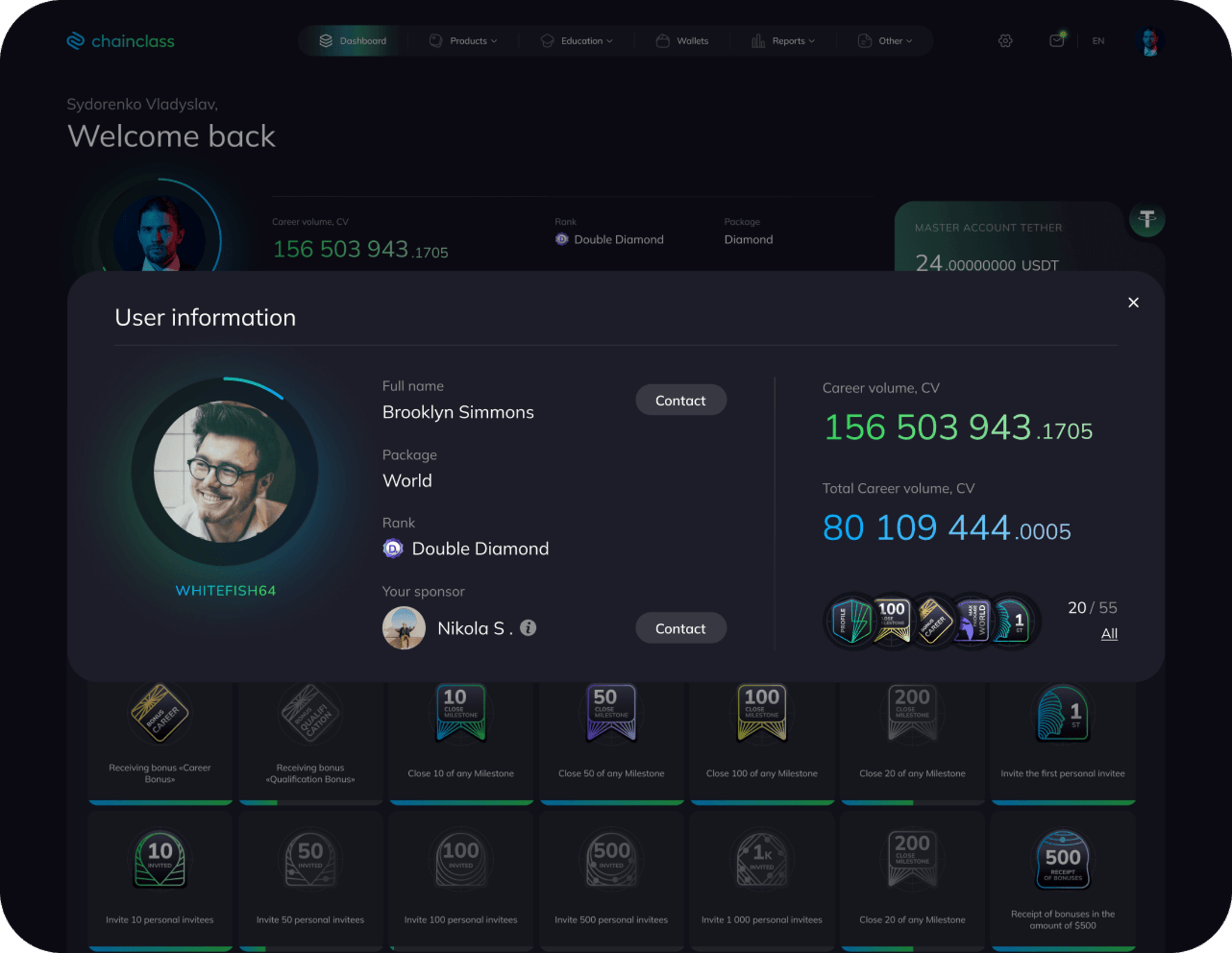Click info icon next to Nikola S.
1232x953 pixels.
point(528,628)
